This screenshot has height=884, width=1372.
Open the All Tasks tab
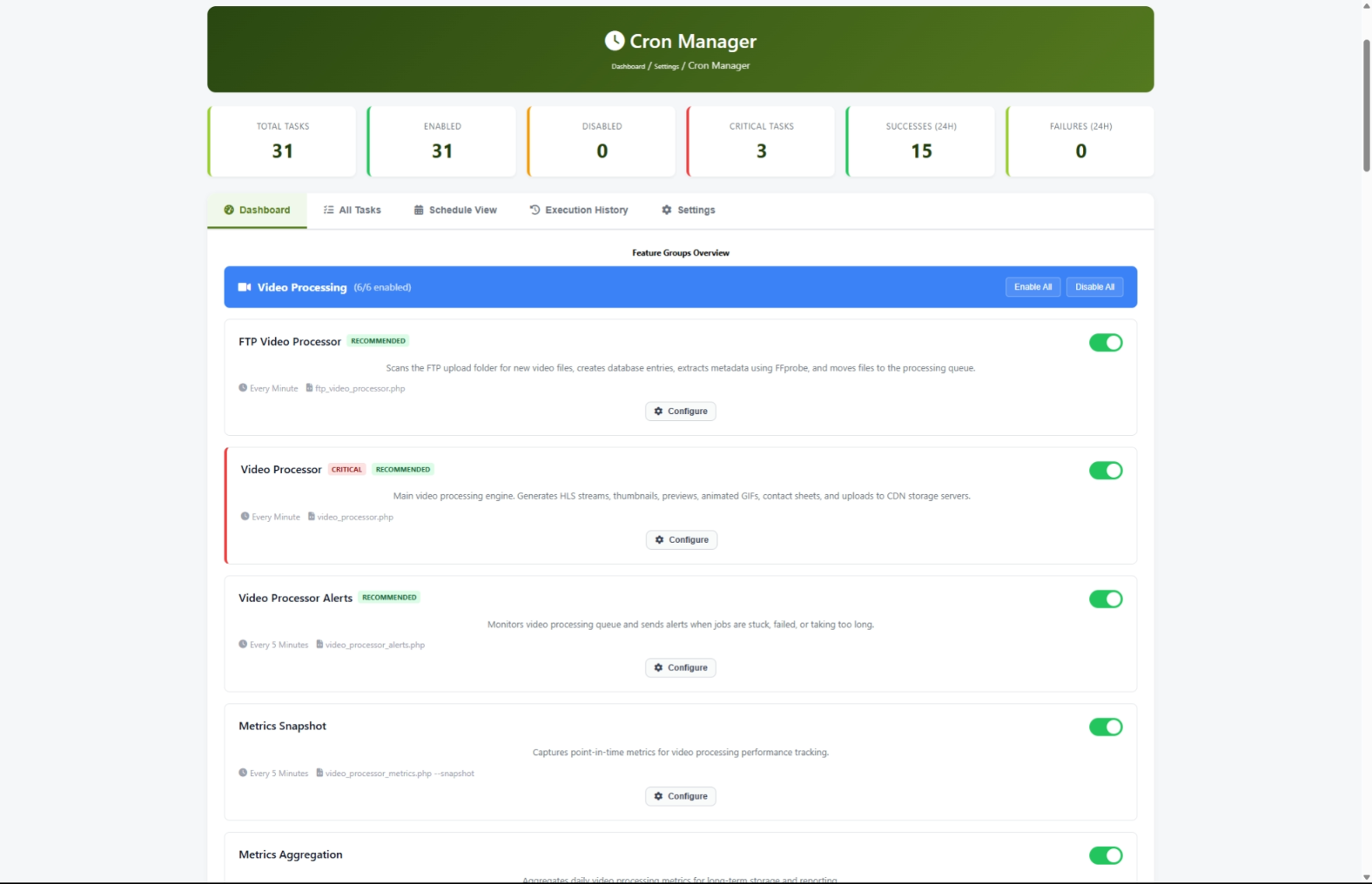(x=352, y=210)
